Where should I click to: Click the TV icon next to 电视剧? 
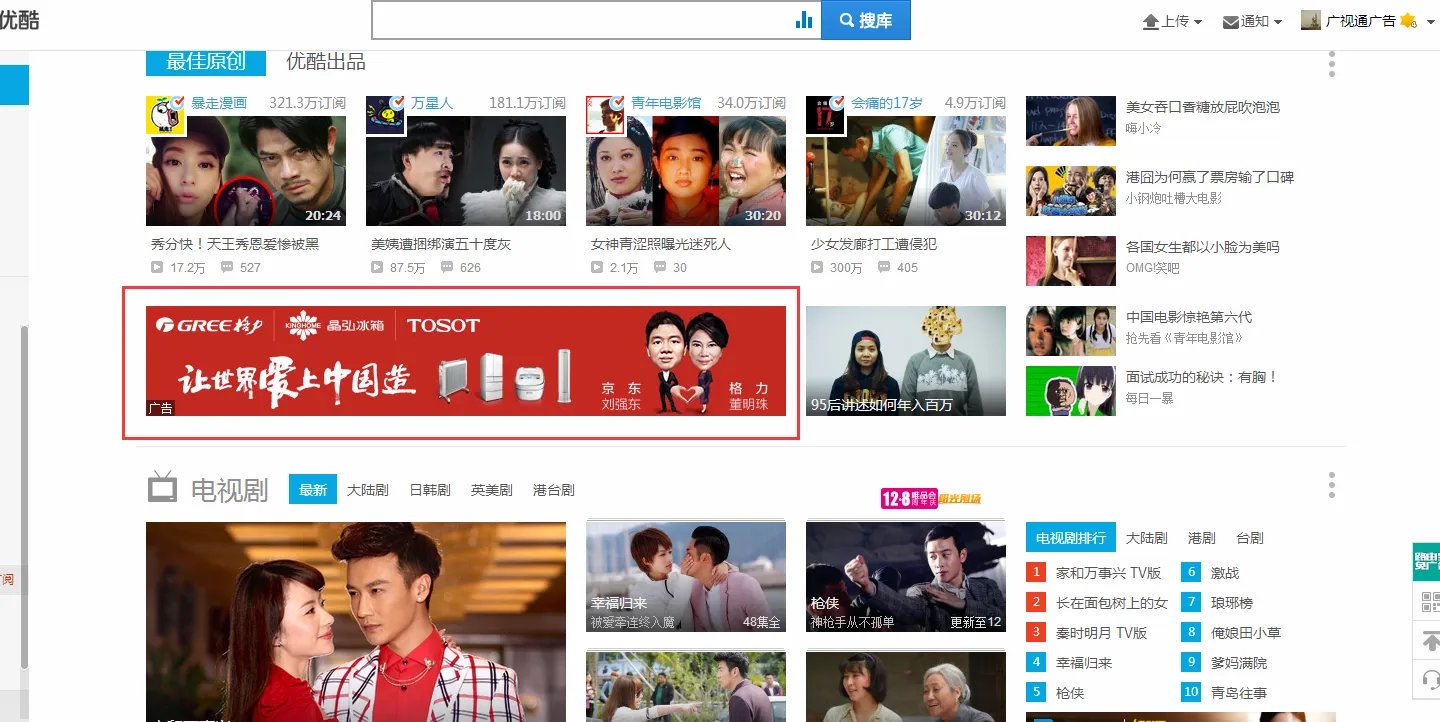(x=162, y=488)
